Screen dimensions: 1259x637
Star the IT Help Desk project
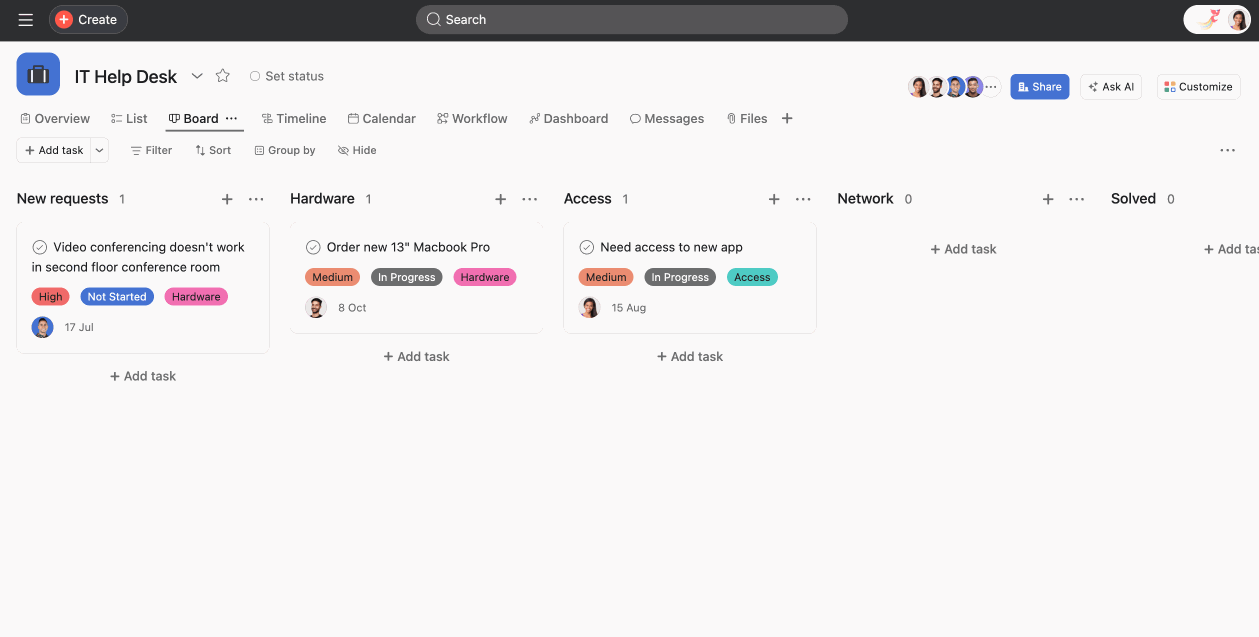point(222,75)
